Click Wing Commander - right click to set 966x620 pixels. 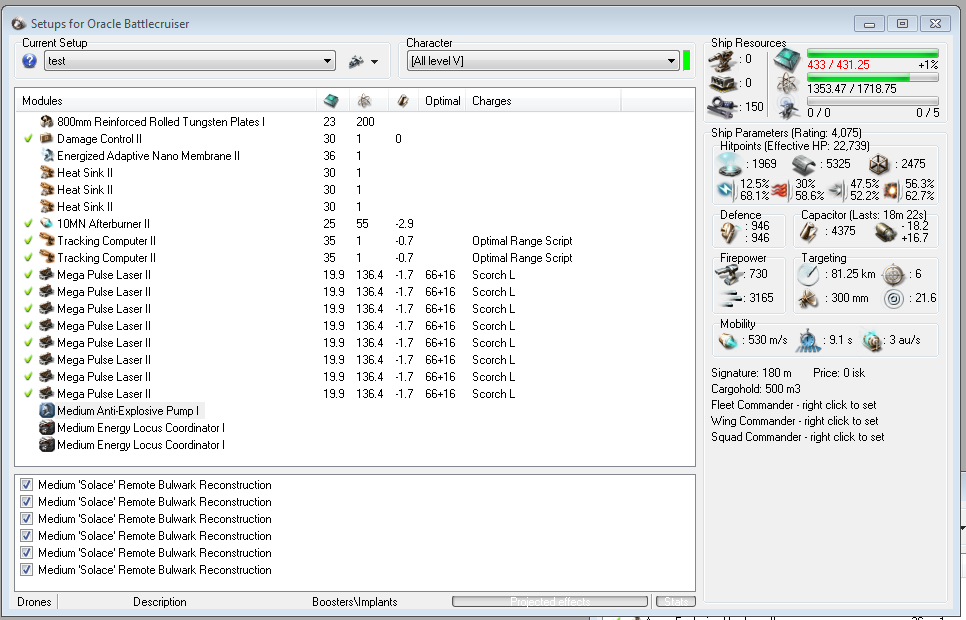pyautogui.click(x=795, y=421)
